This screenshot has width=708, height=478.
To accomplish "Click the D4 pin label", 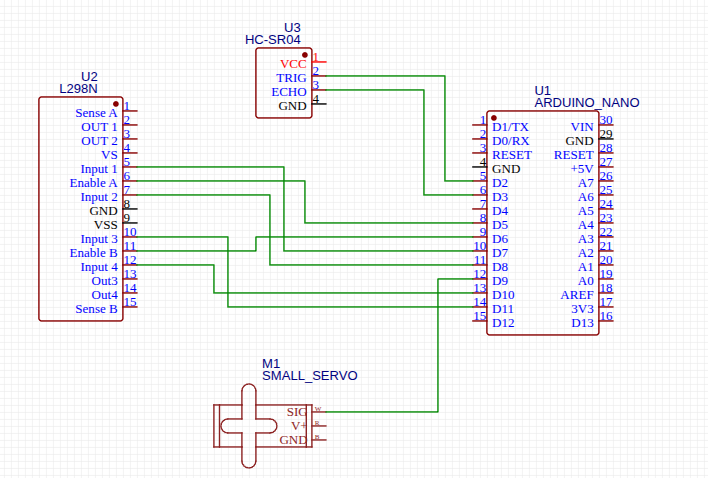I will click(x=500, y=211).
